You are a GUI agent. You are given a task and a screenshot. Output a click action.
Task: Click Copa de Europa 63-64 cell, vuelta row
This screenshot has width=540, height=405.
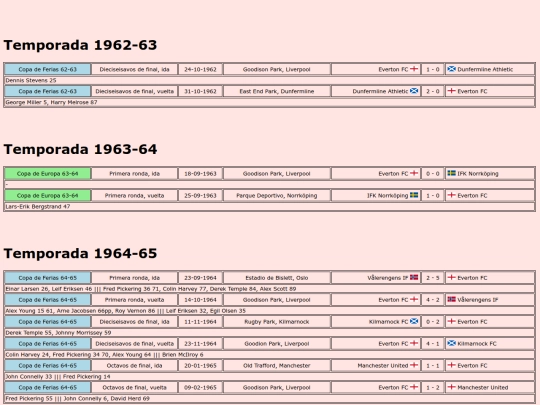click(48, 196)
